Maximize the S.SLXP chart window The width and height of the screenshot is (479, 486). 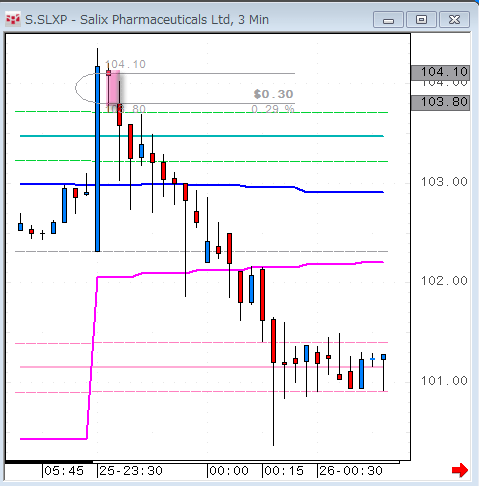point(421,20)
